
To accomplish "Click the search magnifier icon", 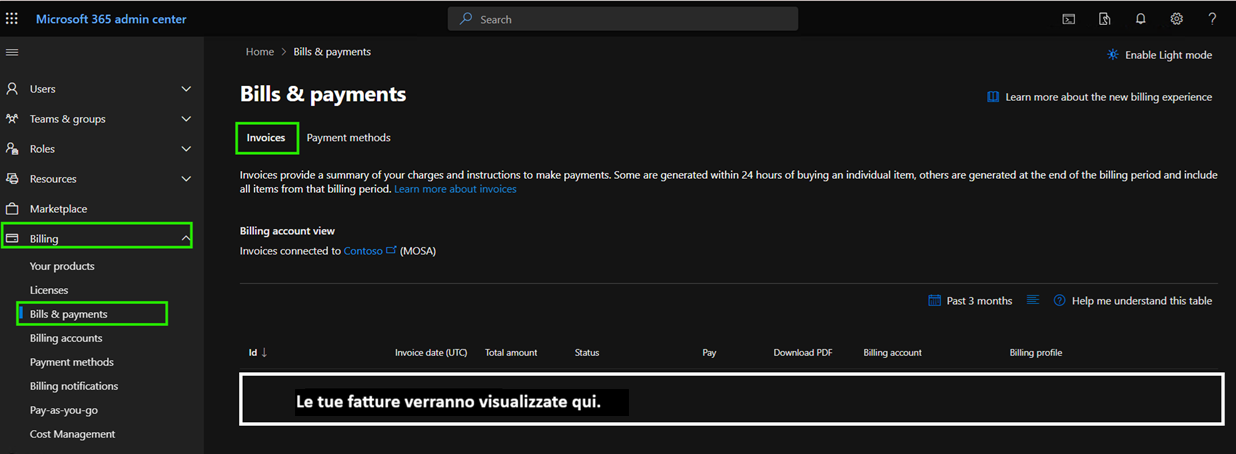I will pyautogui.click(x=466, y=19).
